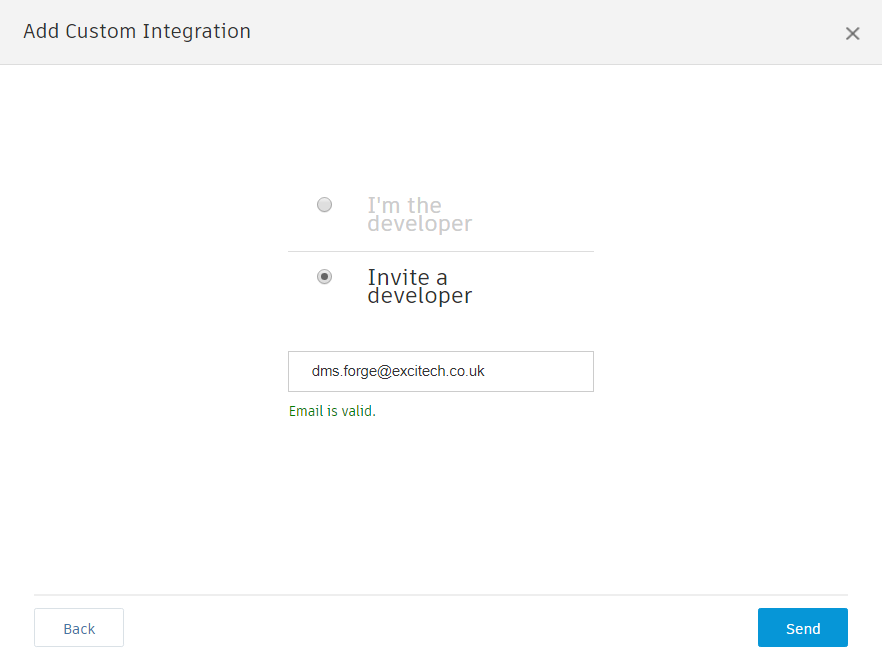Screen dimensions: 882x665
Task: Click the word "Send" on blue button
Action: [x=803, y=629]
